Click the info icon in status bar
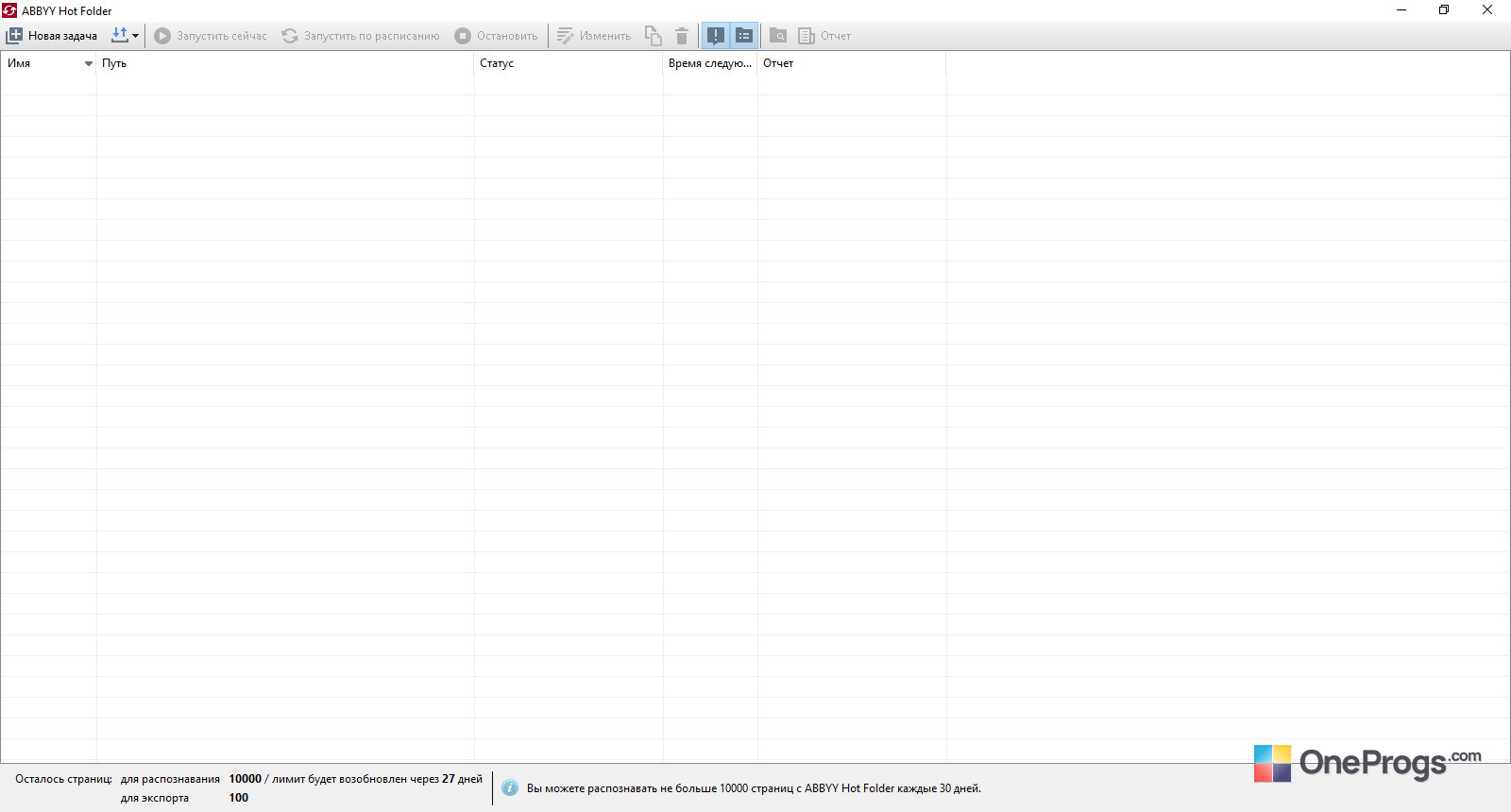This screenshot has height=812, width=1511. [510, 787]
